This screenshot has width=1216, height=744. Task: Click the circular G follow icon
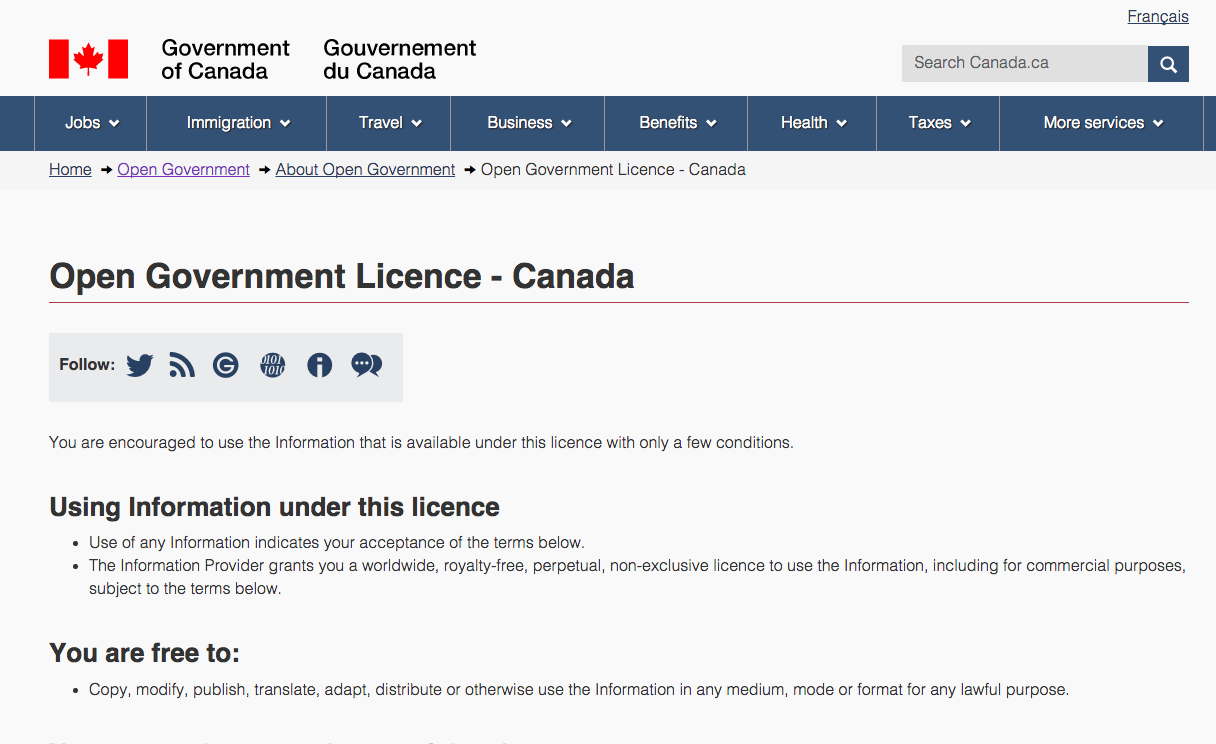[x=226, y=365]
